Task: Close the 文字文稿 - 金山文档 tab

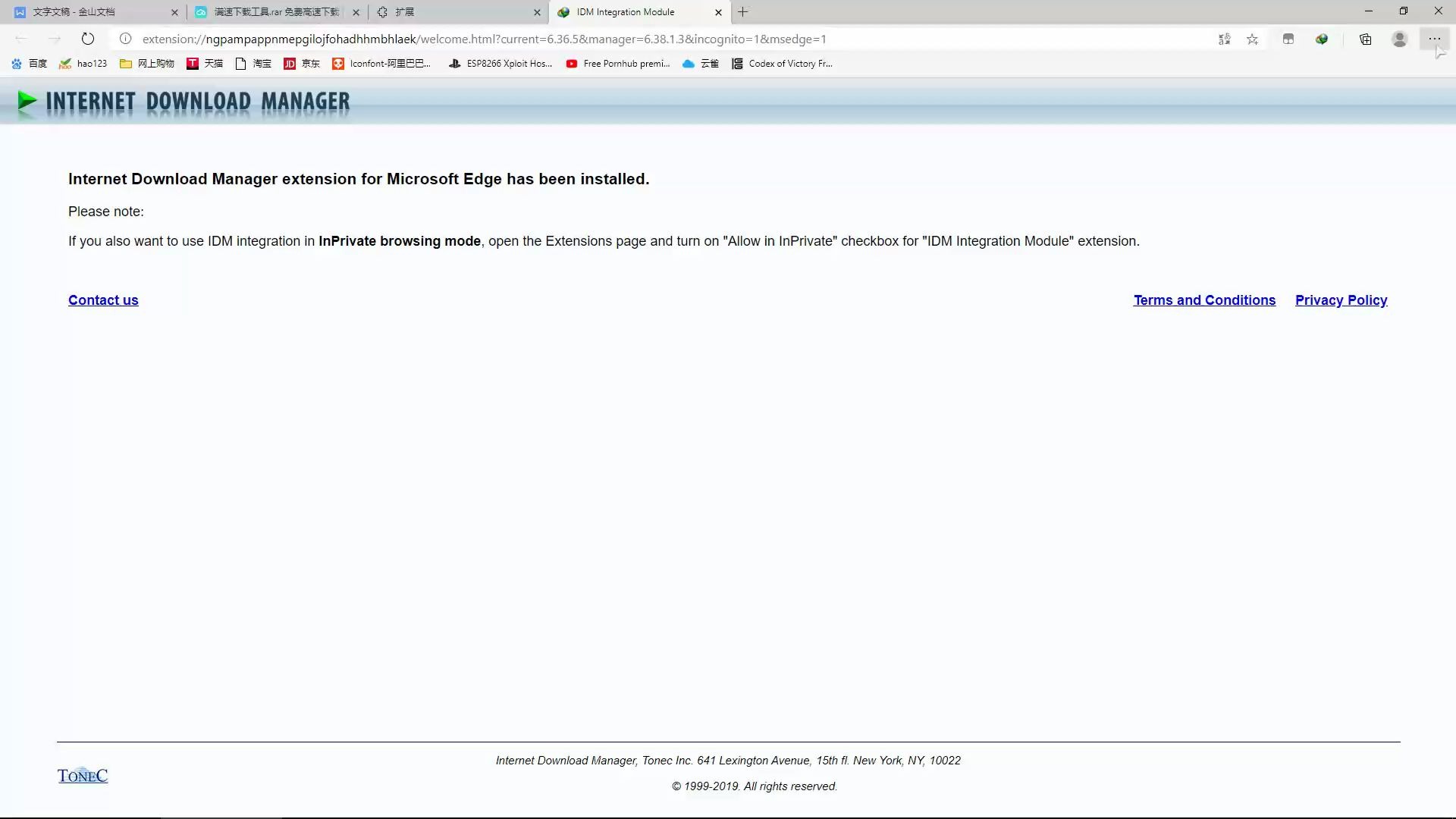Action: tap(174, 12)
